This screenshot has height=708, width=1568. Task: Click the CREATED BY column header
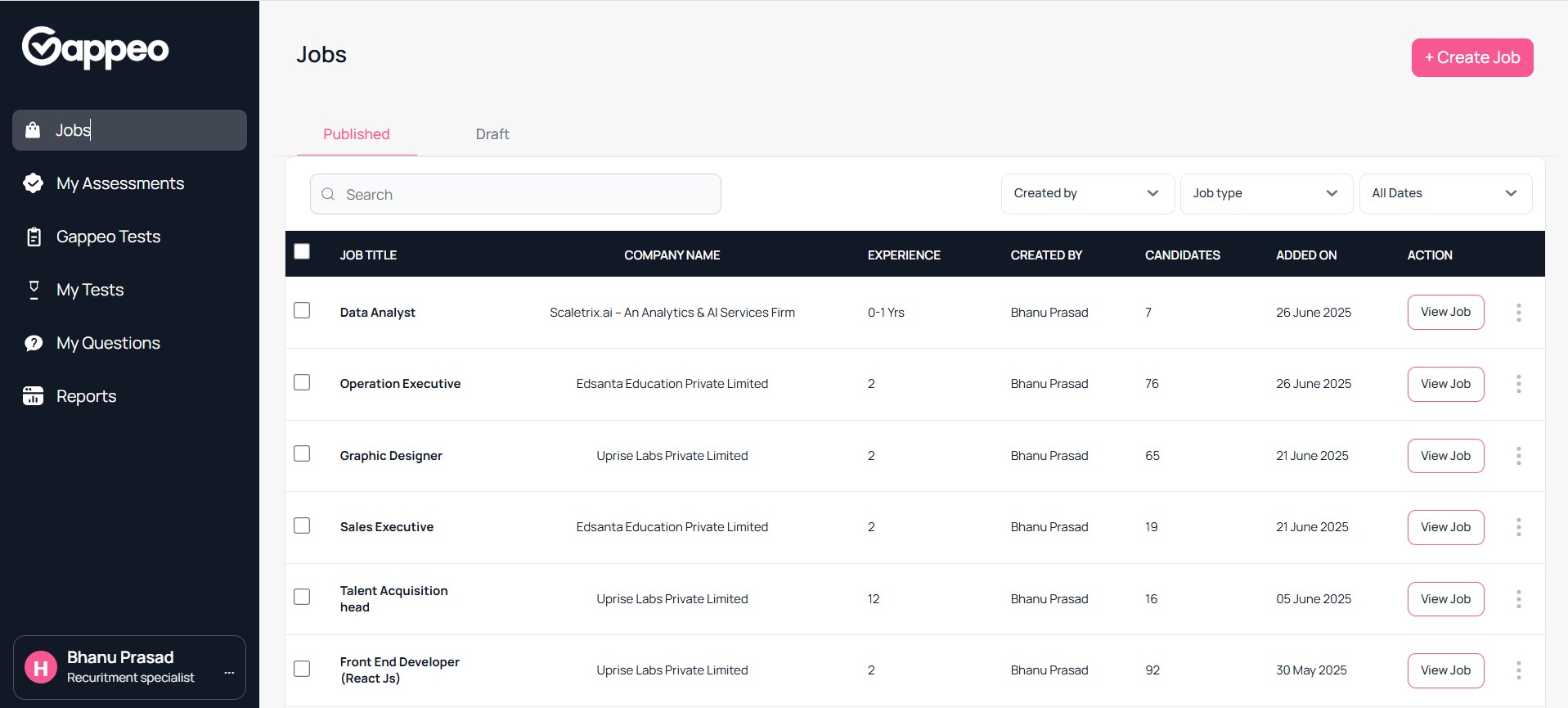coord(1046,255)
